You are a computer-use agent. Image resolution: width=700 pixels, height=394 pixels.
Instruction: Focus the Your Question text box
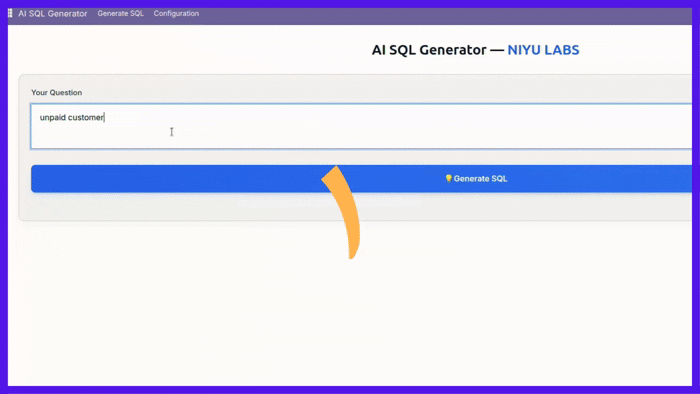pos(361,126)
